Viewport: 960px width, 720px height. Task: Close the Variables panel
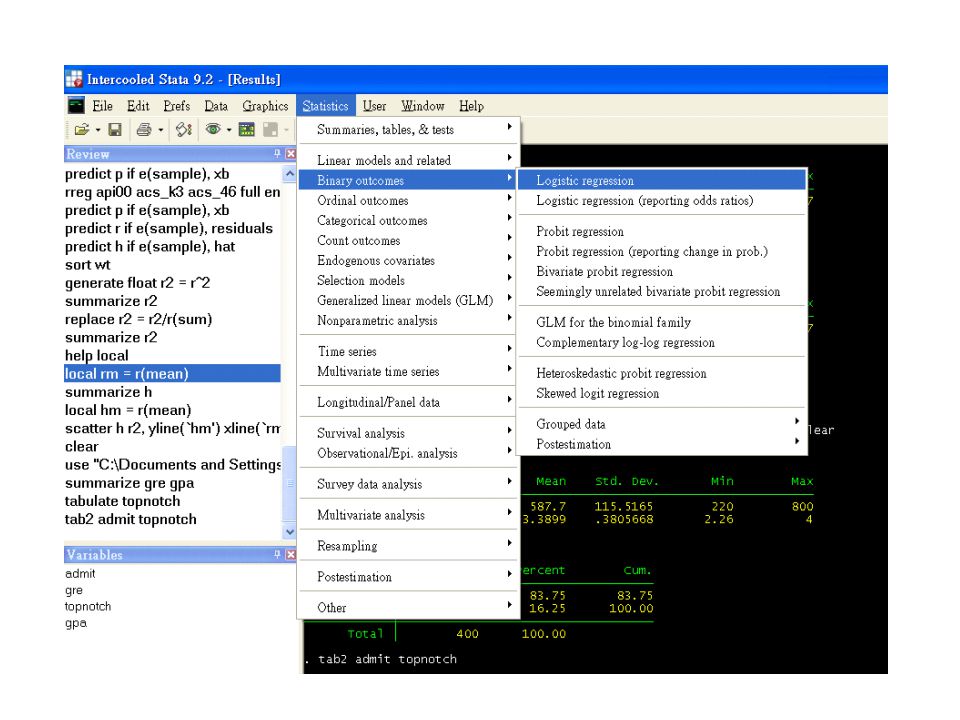click(x=291, y=555)
